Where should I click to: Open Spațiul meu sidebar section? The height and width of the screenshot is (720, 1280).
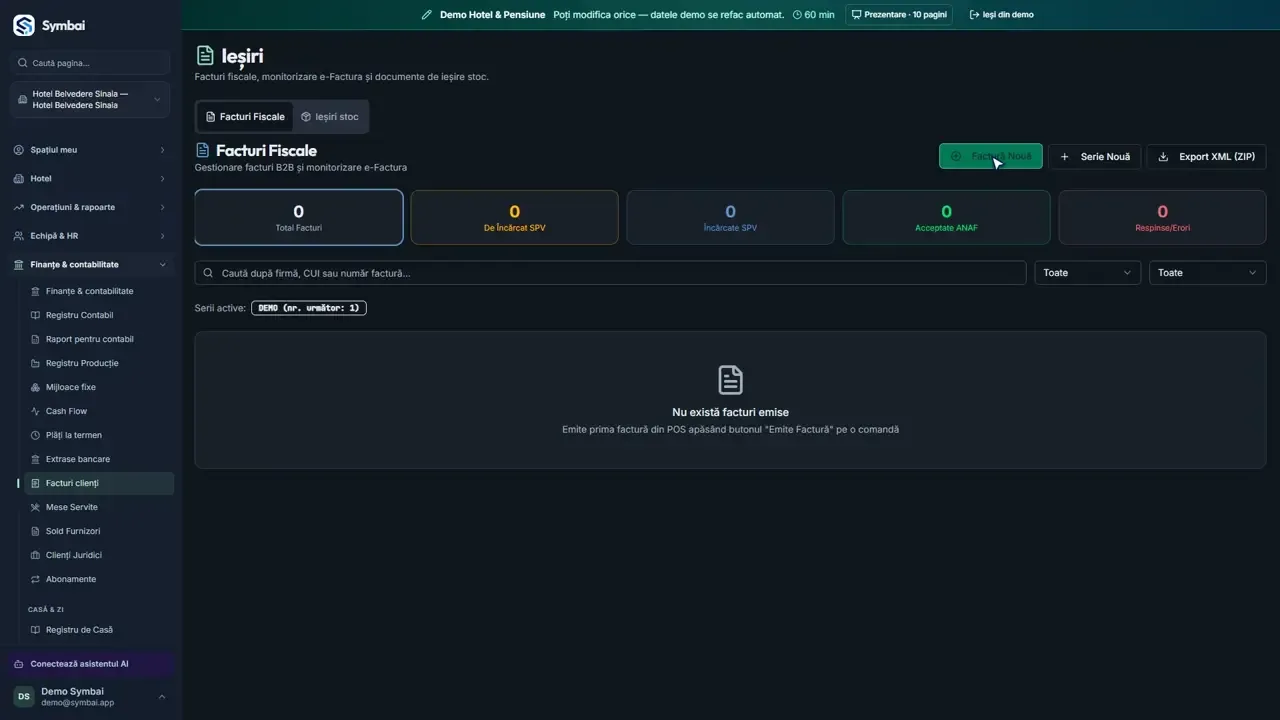90,150
